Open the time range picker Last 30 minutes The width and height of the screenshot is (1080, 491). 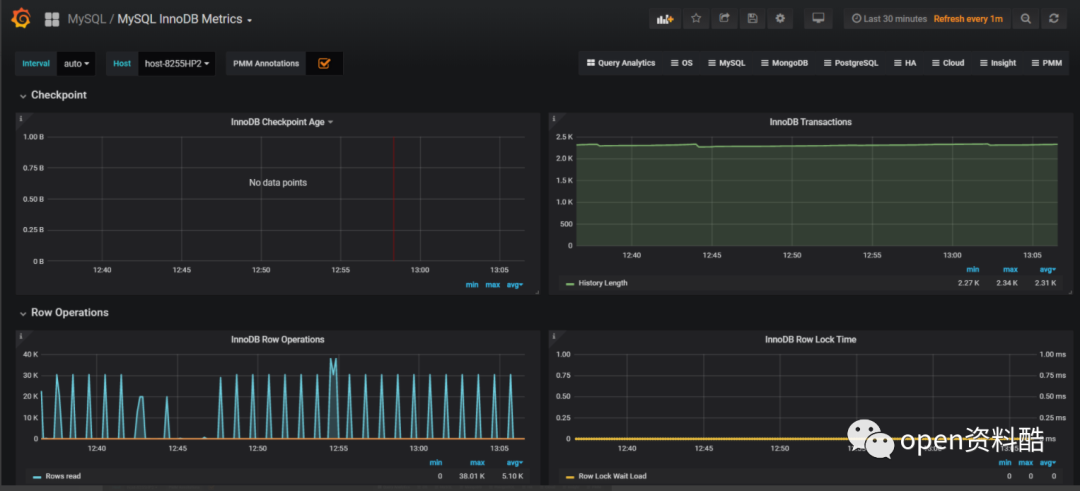coord(889,19)
